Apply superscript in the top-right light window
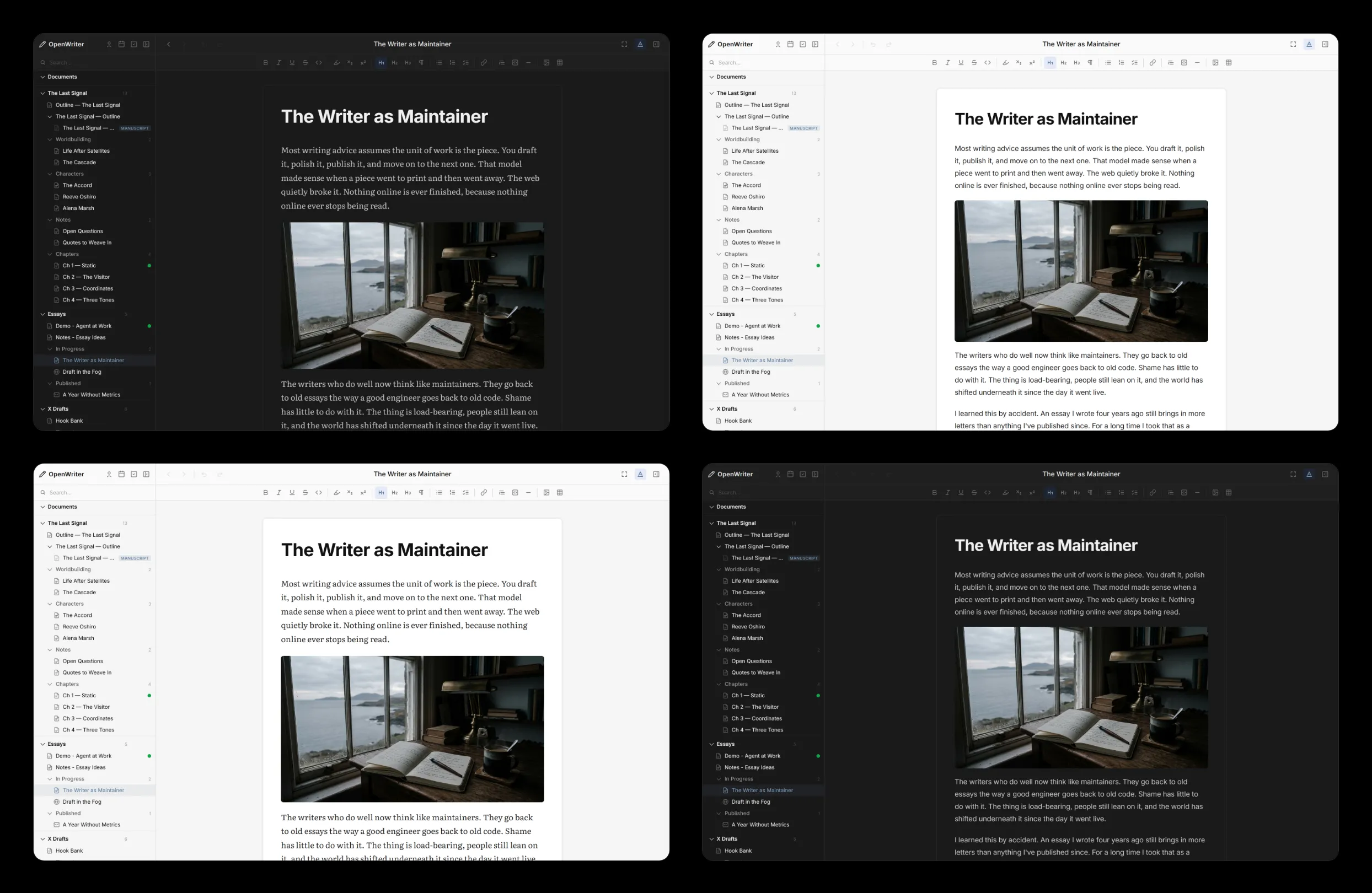 coord(1032,63)
